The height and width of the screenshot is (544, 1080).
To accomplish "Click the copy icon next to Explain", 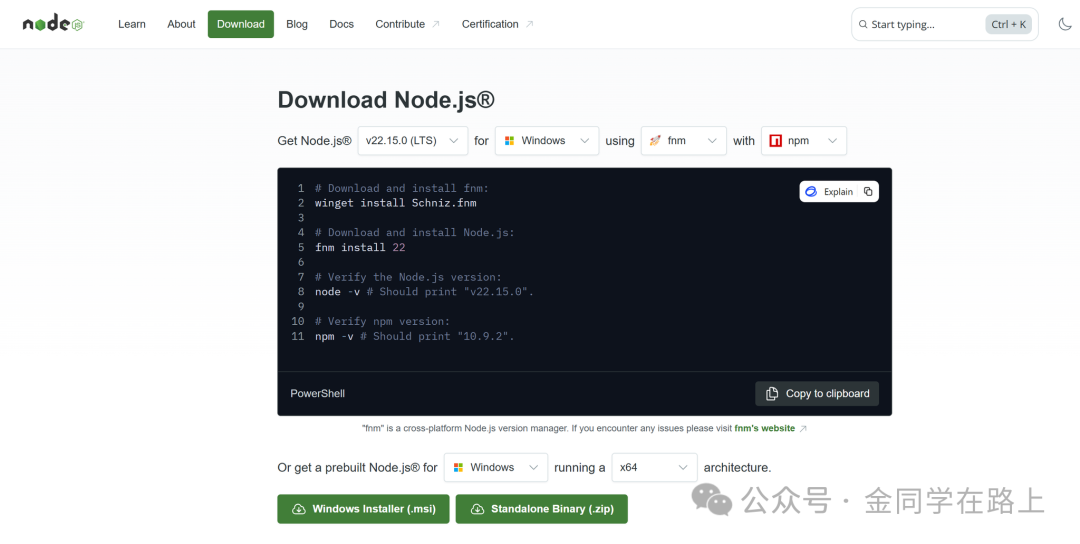I will point(868,191).
